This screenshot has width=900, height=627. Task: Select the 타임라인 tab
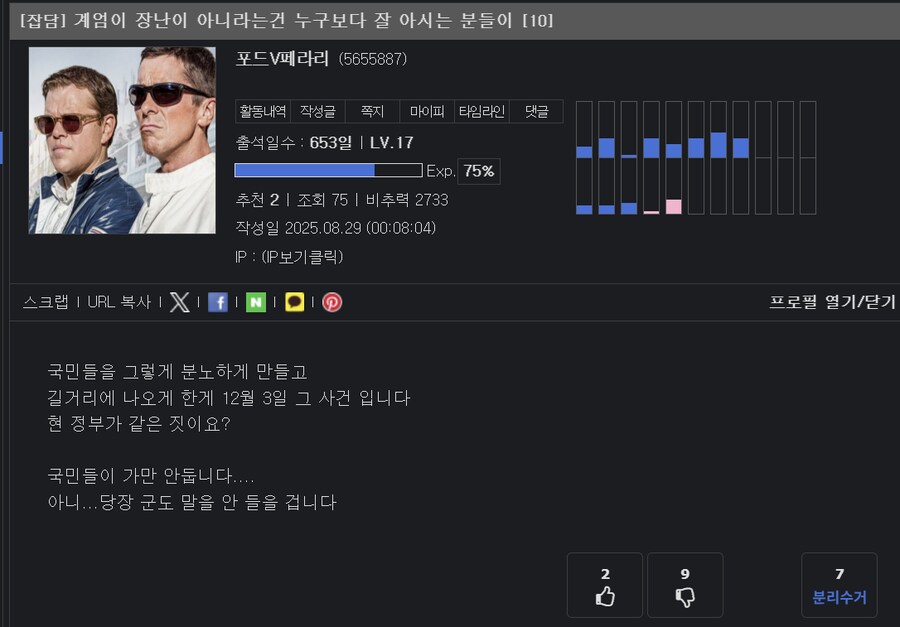(x=481, y=111)
